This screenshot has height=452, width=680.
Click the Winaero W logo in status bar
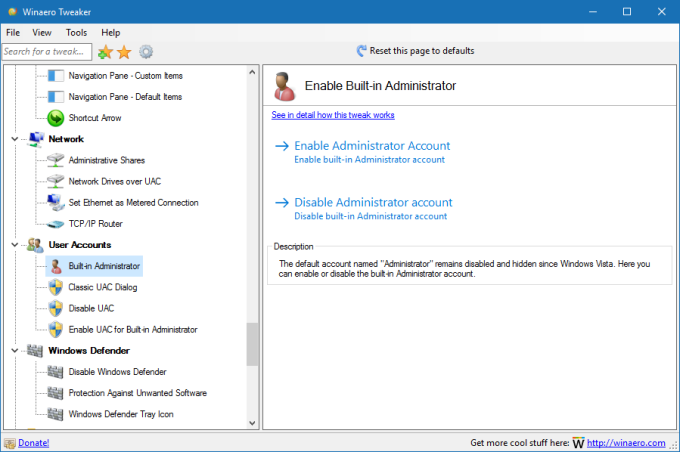click(x=578, y=443)
